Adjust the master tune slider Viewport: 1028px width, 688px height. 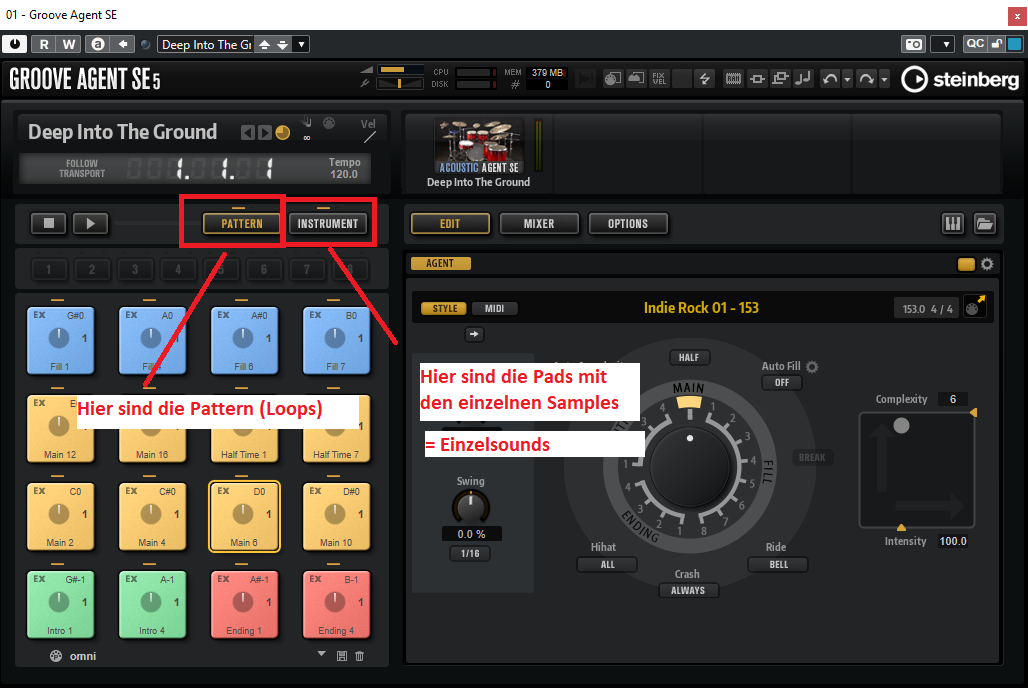click(x=401, y=83)
